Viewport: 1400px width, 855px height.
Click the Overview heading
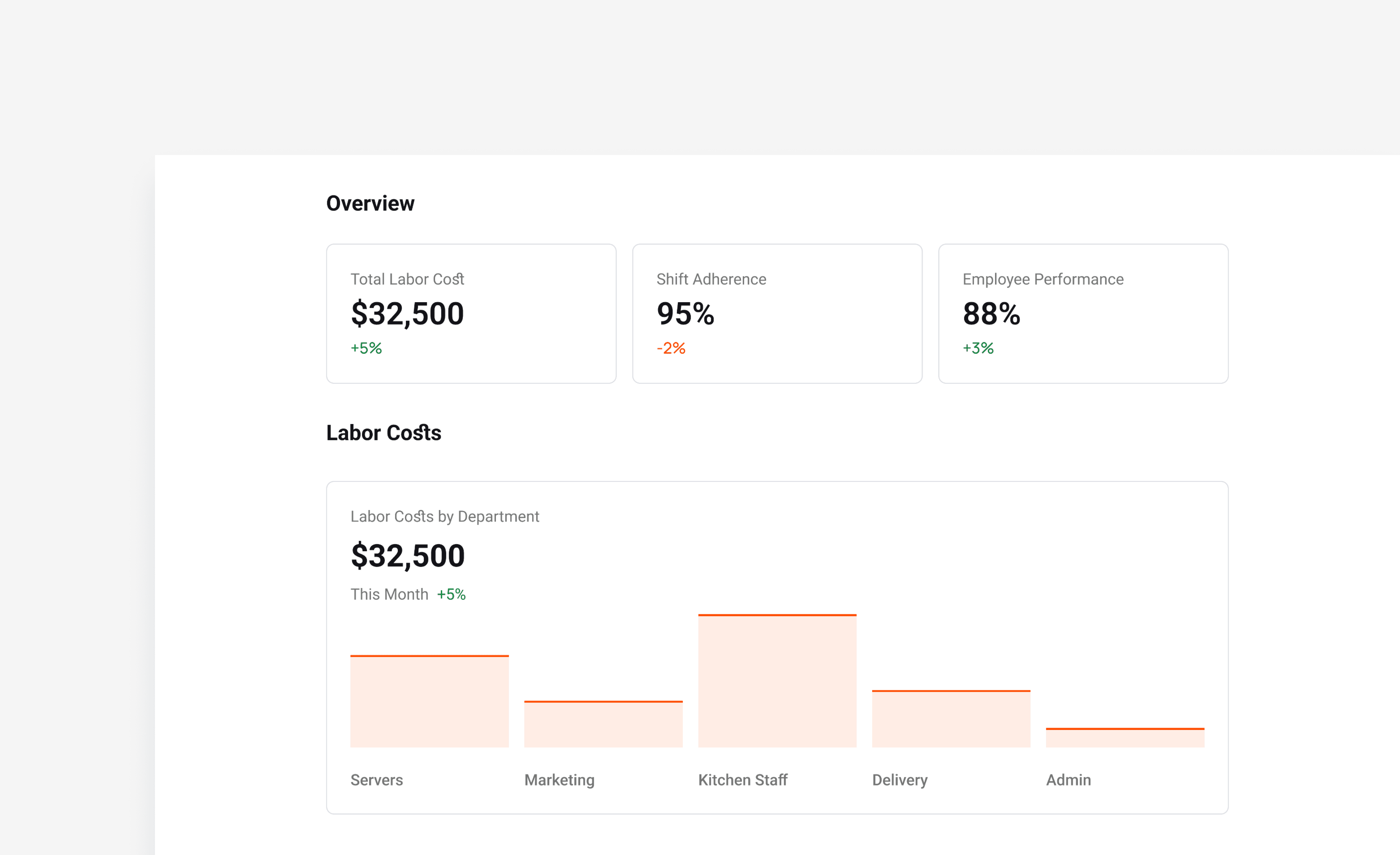pos(370,203)
